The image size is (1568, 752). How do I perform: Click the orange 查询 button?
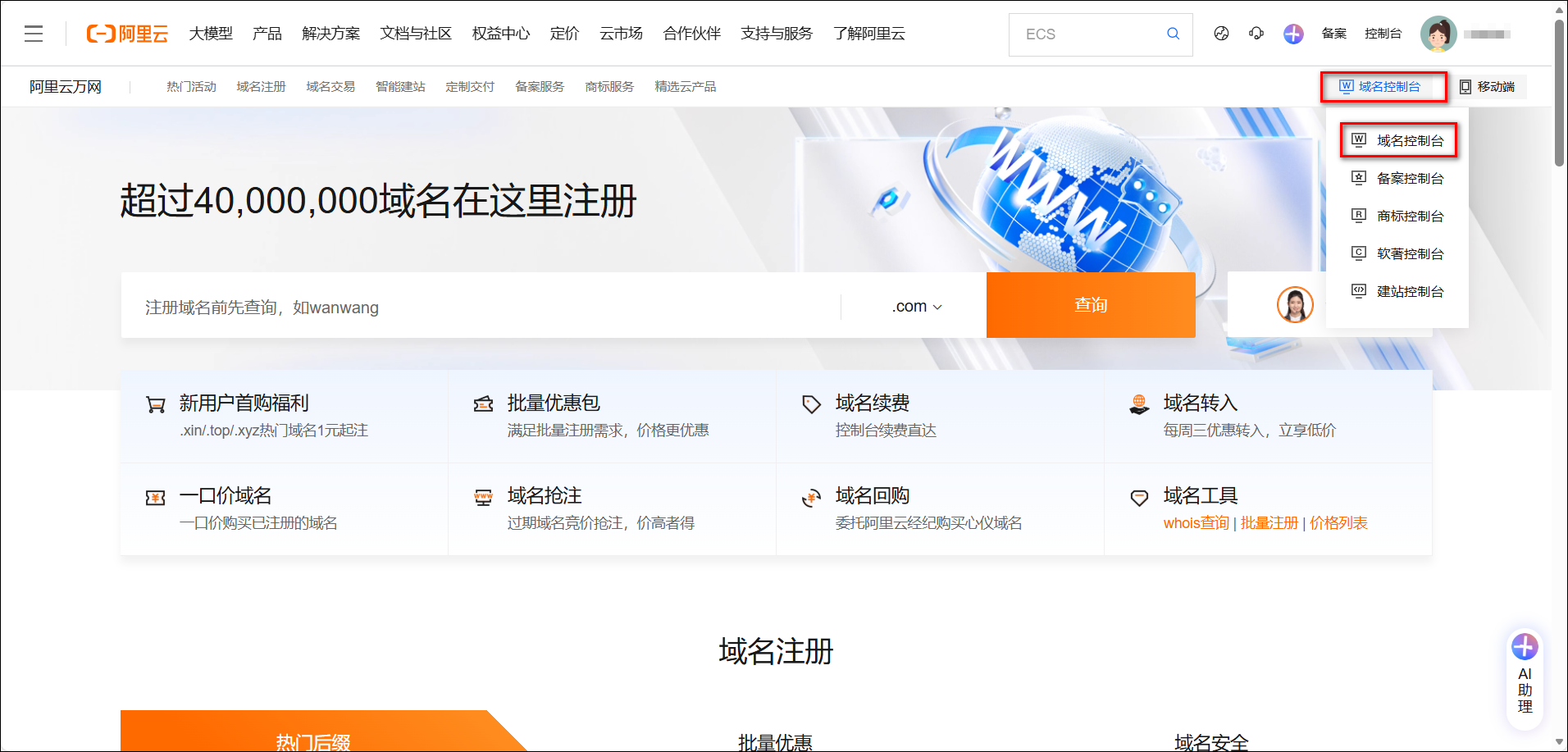(x=1090, y=305)
